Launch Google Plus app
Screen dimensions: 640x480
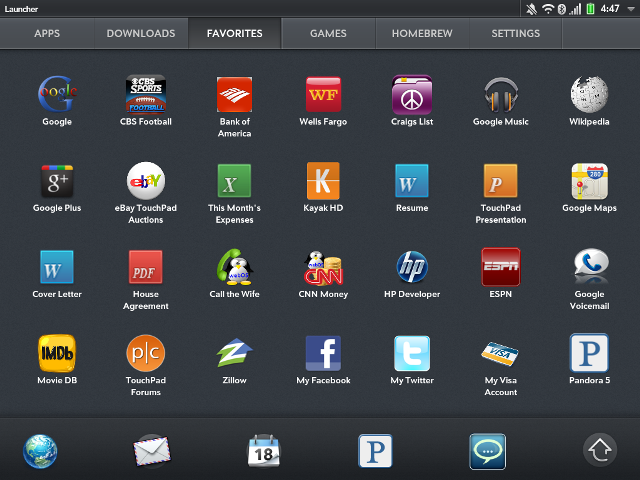(57, 181)
